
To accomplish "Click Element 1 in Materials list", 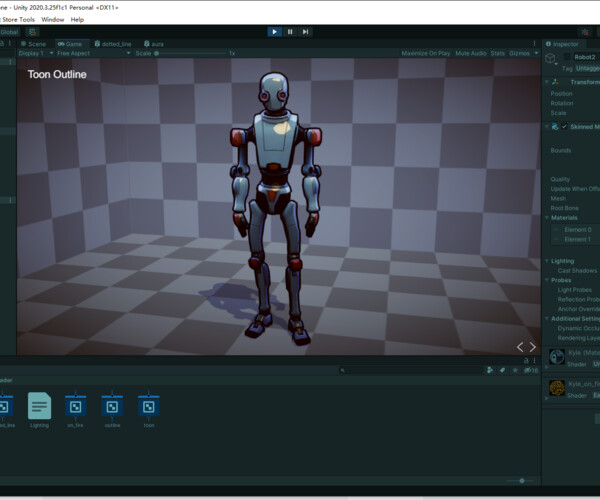I will 577,239.
